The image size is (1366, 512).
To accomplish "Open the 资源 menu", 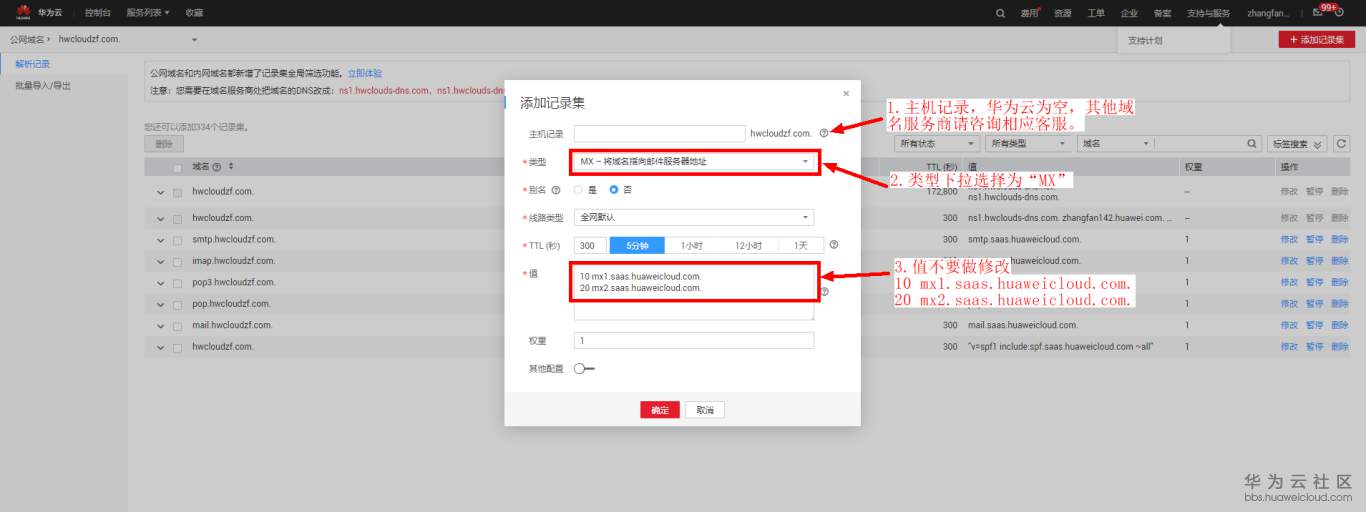I will (x=1063, y=13).
